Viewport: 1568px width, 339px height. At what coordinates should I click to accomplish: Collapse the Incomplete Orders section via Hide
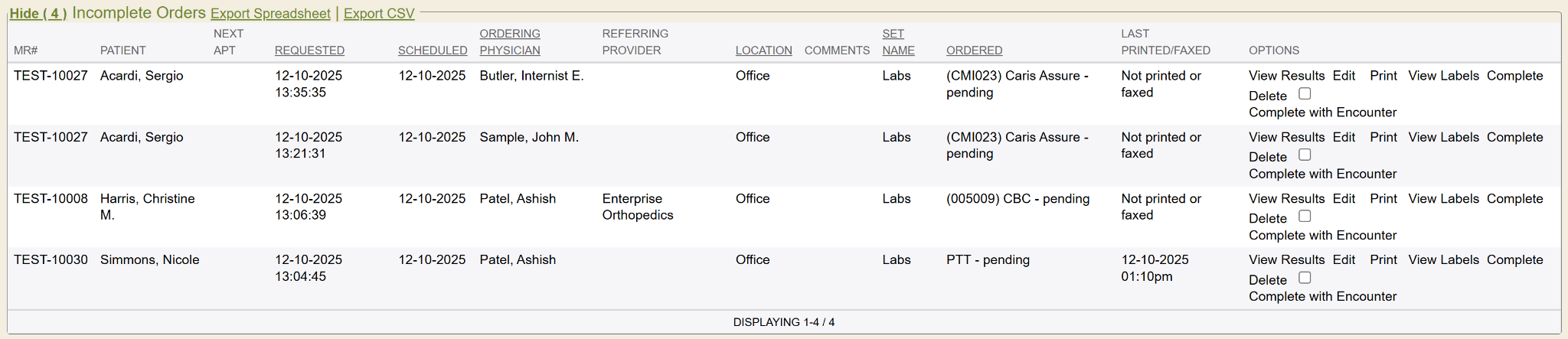pos(38,14)
